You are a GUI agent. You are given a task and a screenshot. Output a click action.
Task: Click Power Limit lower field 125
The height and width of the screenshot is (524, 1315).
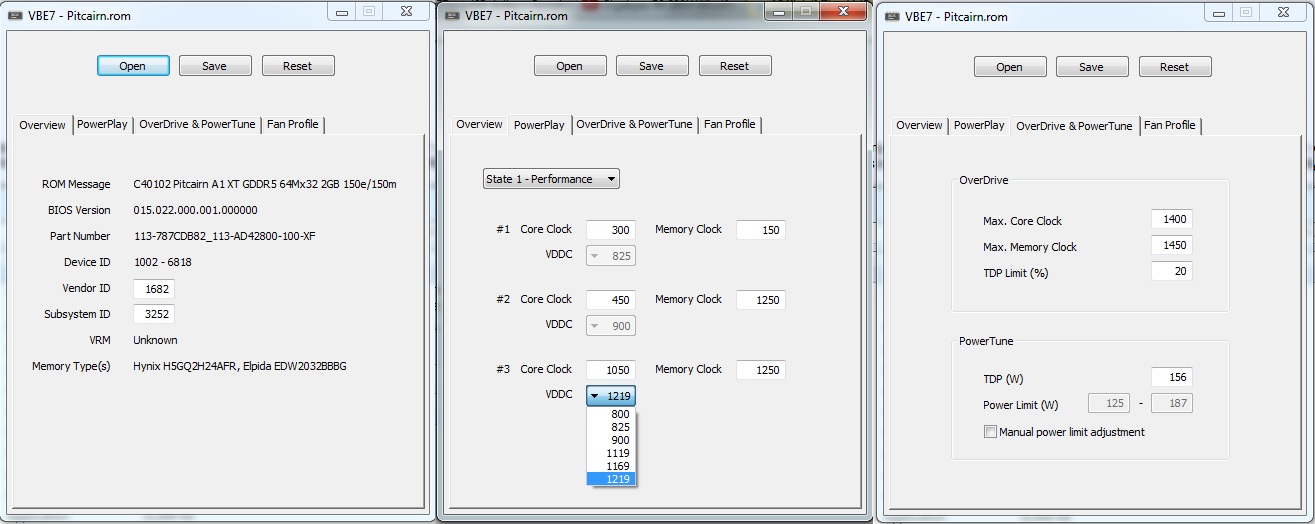[1110, 404]
